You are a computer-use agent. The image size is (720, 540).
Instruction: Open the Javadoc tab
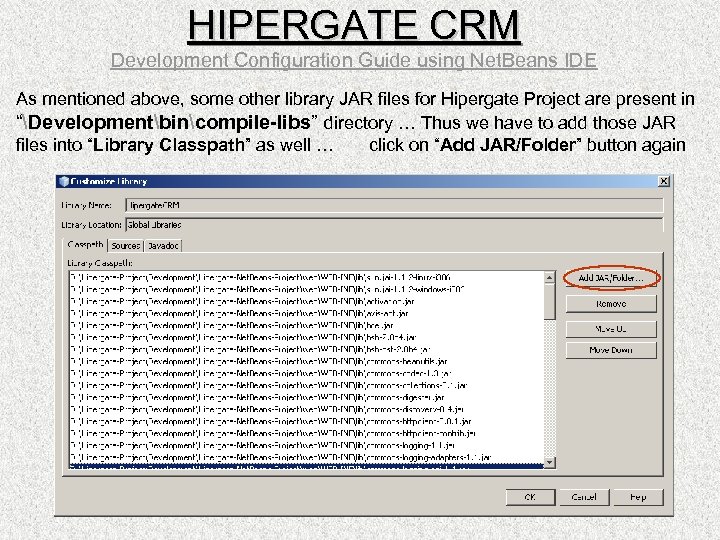(x=163, y=246)
